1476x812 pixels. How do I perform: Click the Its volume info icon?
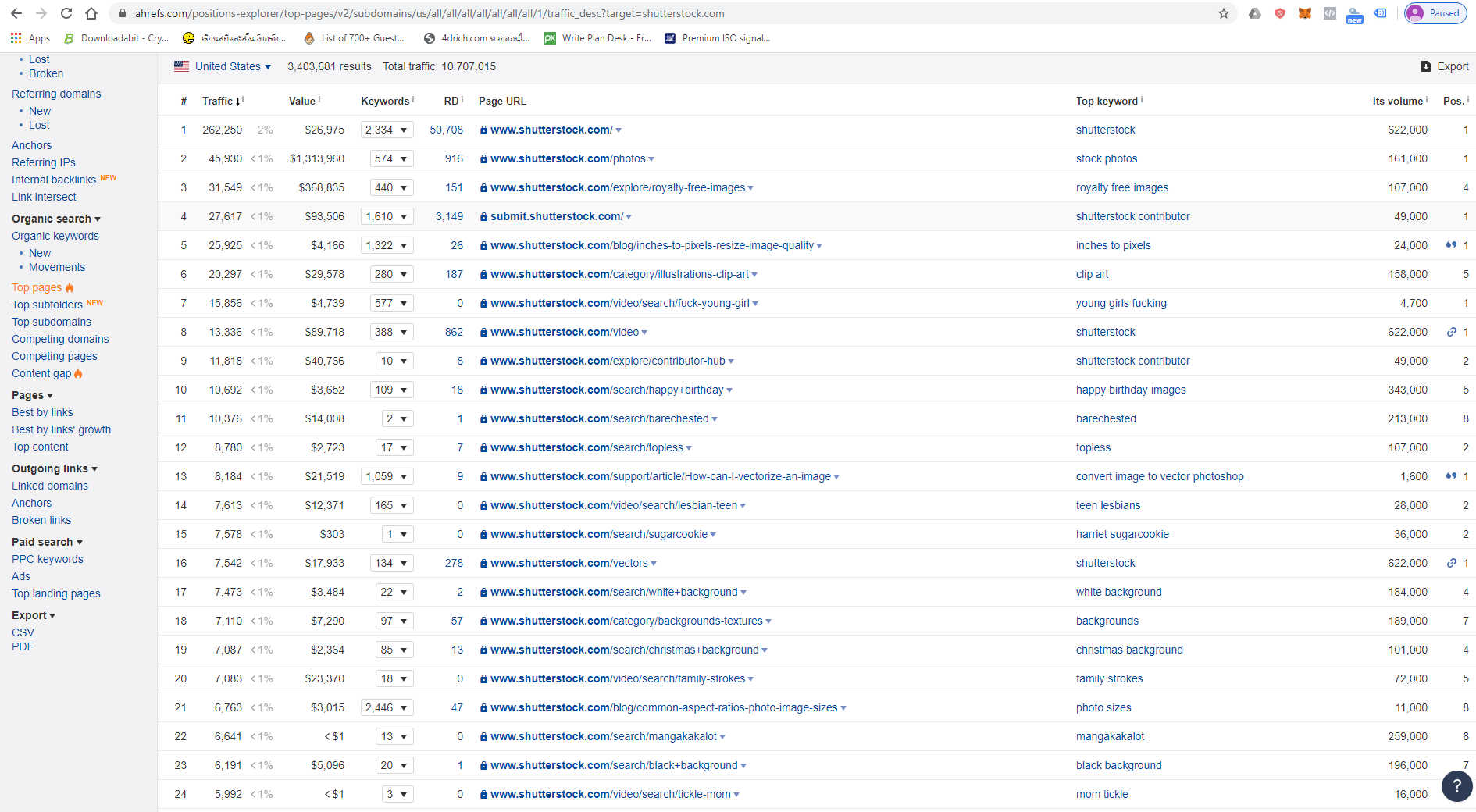[x=1427, y=99]
